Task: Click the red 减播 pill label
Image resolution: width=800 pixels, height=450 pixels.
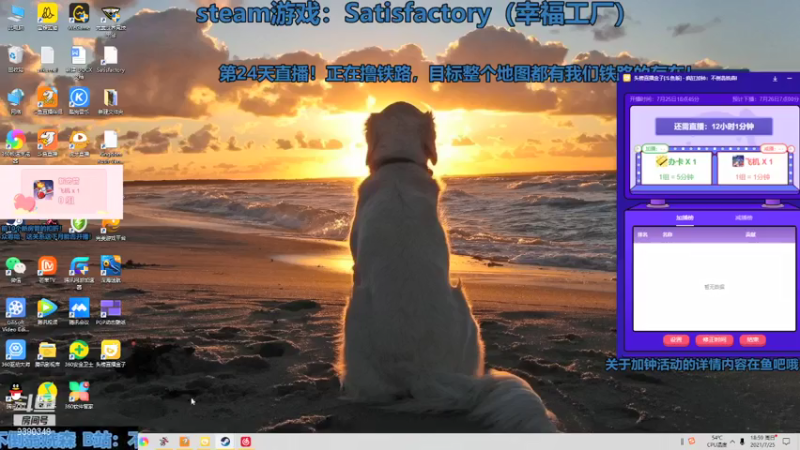Action: point(774,148)
